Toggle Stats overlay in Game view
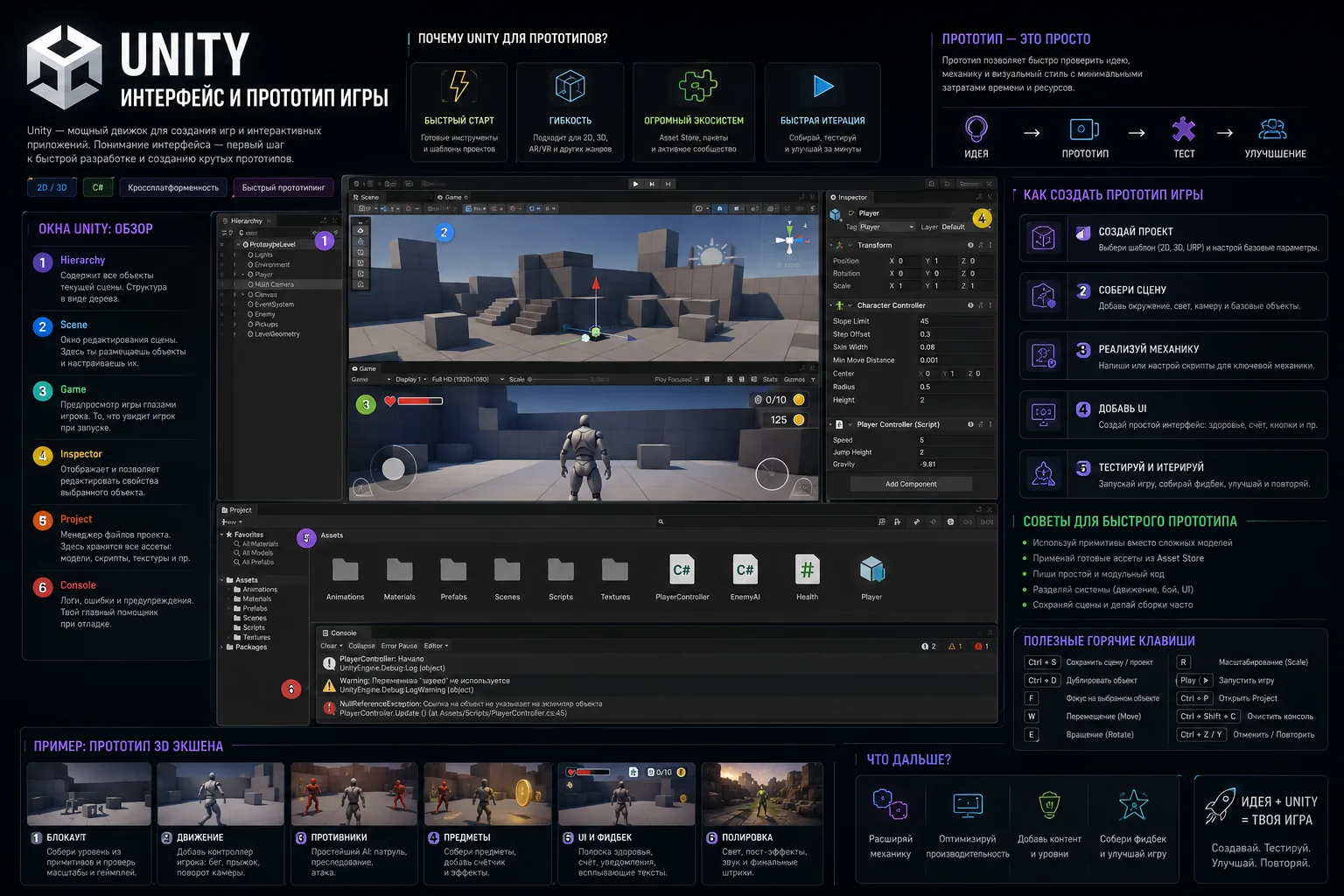 [770, 380]
